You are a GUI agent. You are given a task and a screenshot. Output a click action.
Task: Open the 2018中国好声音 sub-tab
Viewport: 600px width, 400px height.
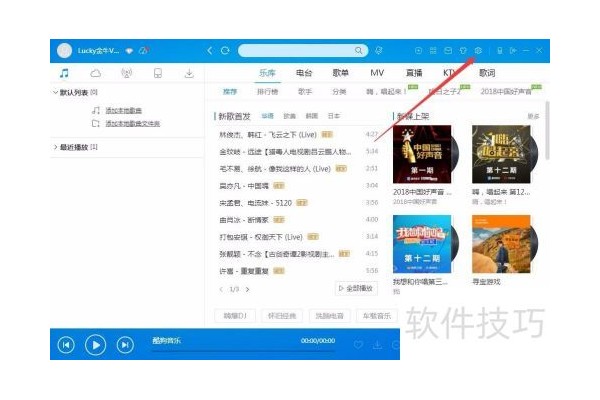pyautogui.click(x=506, y=91)
